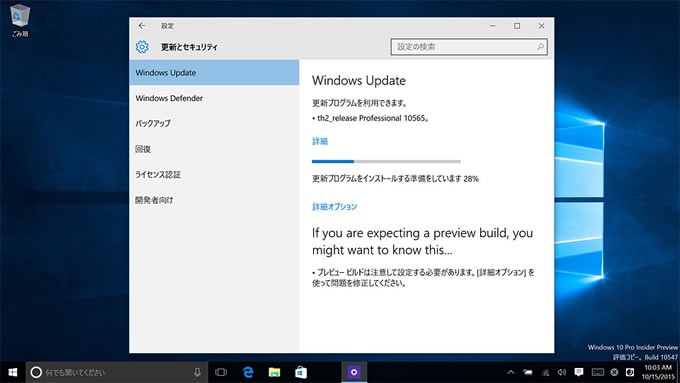
Task: Open the Store app from the taskbar
Action: pos(301,372)
